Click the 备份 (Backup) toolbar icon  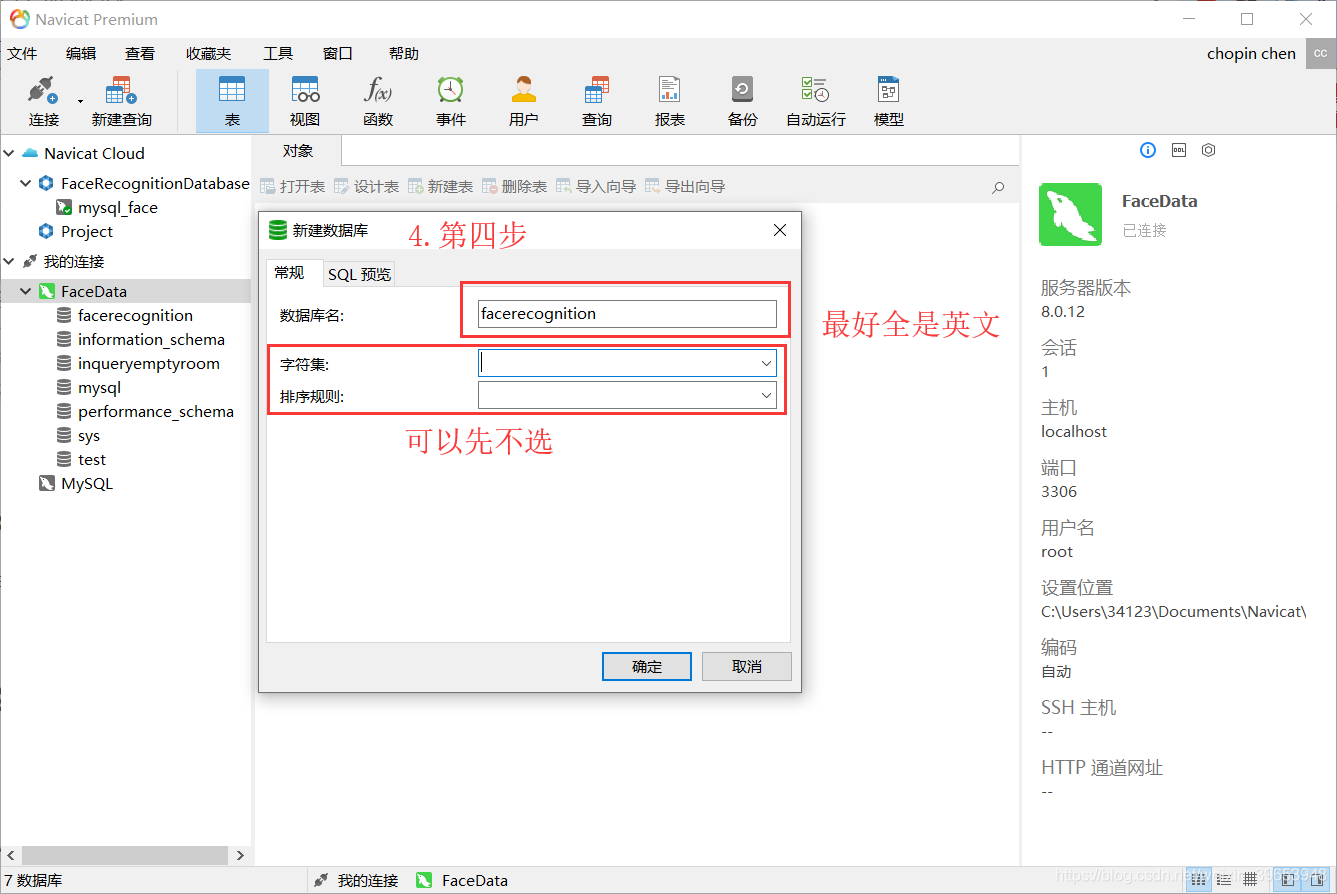742,99
